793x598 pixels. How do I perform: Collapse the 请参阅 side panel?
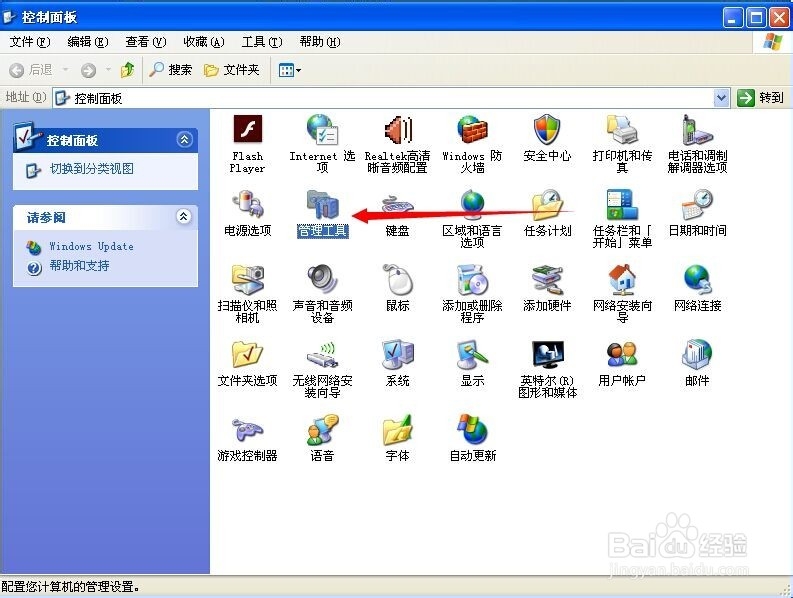coord(184,217)
